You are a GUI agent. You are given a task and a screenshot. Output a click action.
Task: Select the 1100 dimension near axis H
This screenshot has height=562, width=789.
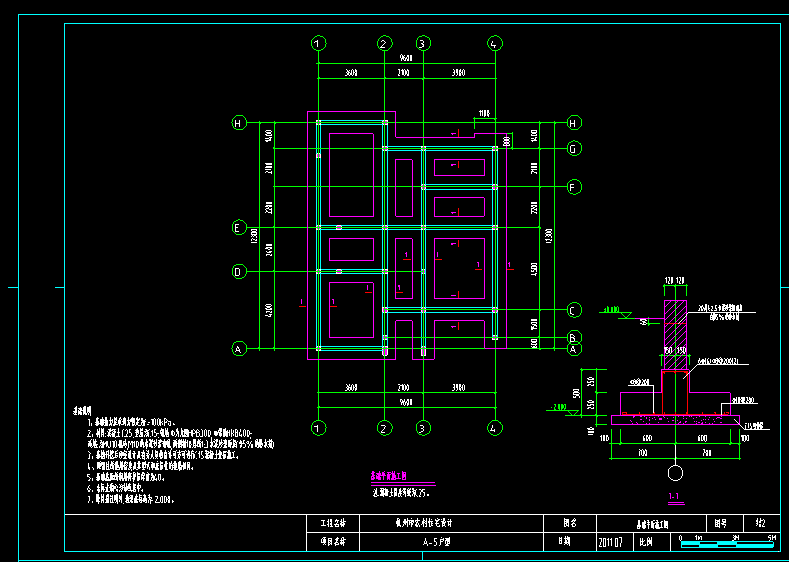[484, 114]
